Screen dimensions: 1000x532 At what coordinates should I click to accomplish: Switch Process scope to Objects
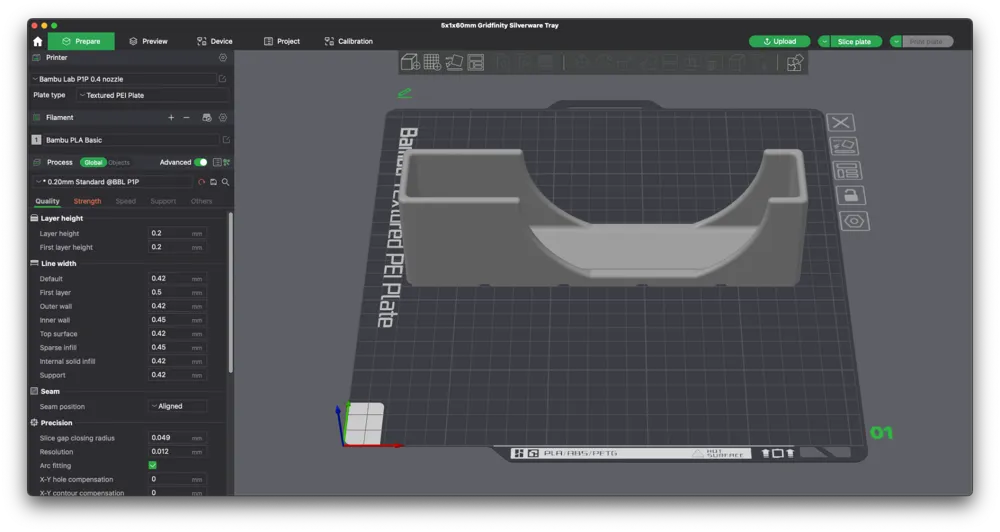[x=119, y=162]
